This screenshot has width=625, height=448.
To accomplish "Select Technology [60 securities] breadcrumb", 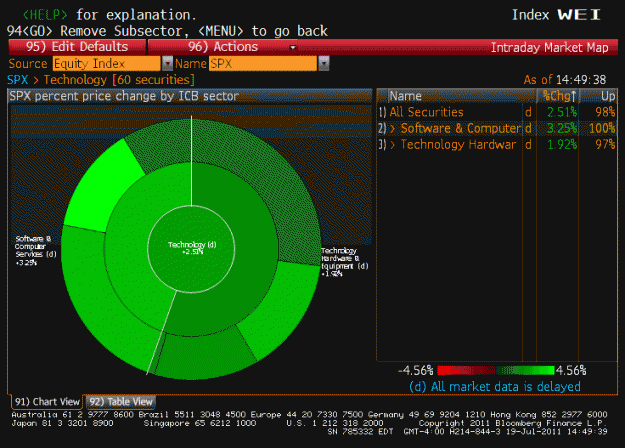I will [x=119, y=80].
